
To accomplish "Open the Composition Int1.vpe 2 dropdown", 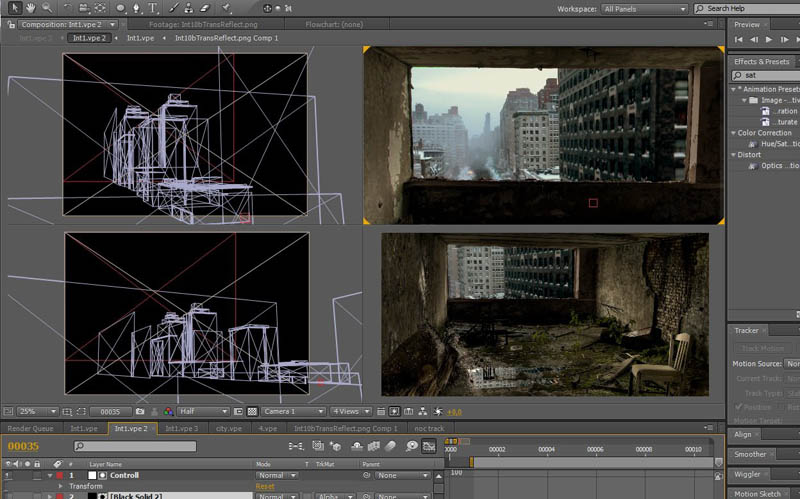I will pyautogui.click(x=67, y=24).
